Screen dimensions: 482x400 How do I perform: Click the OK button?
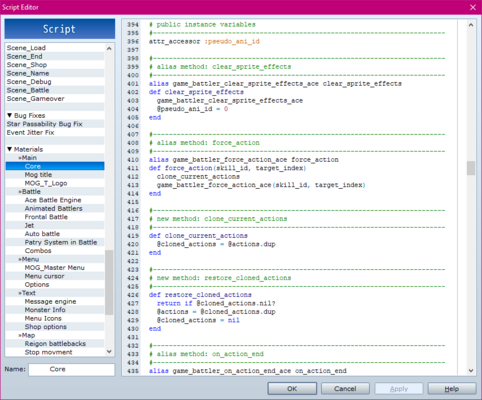point(292,389)
